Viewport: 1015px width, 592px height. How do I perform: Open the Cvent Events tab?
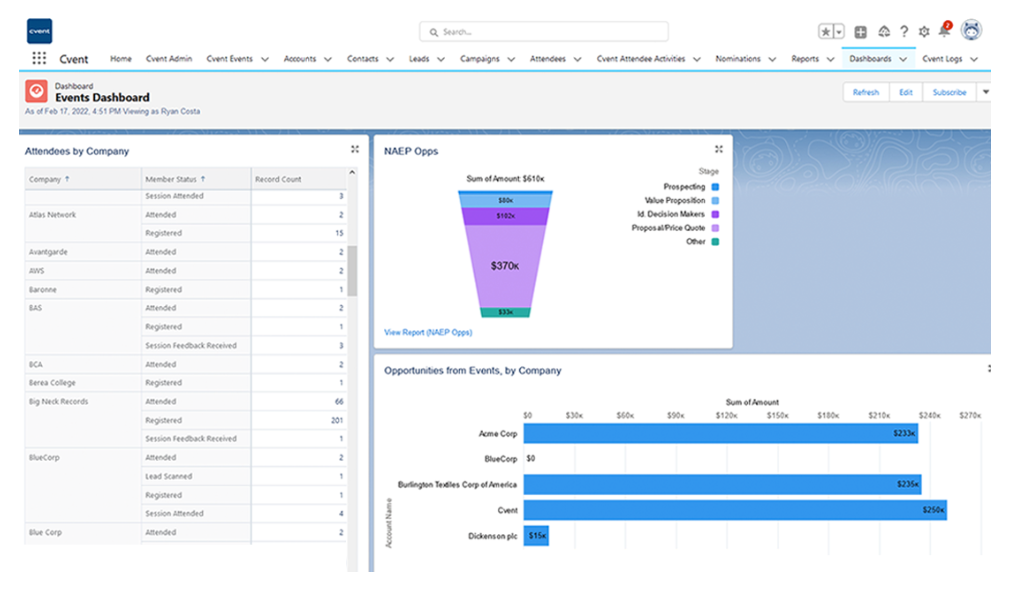229,58
